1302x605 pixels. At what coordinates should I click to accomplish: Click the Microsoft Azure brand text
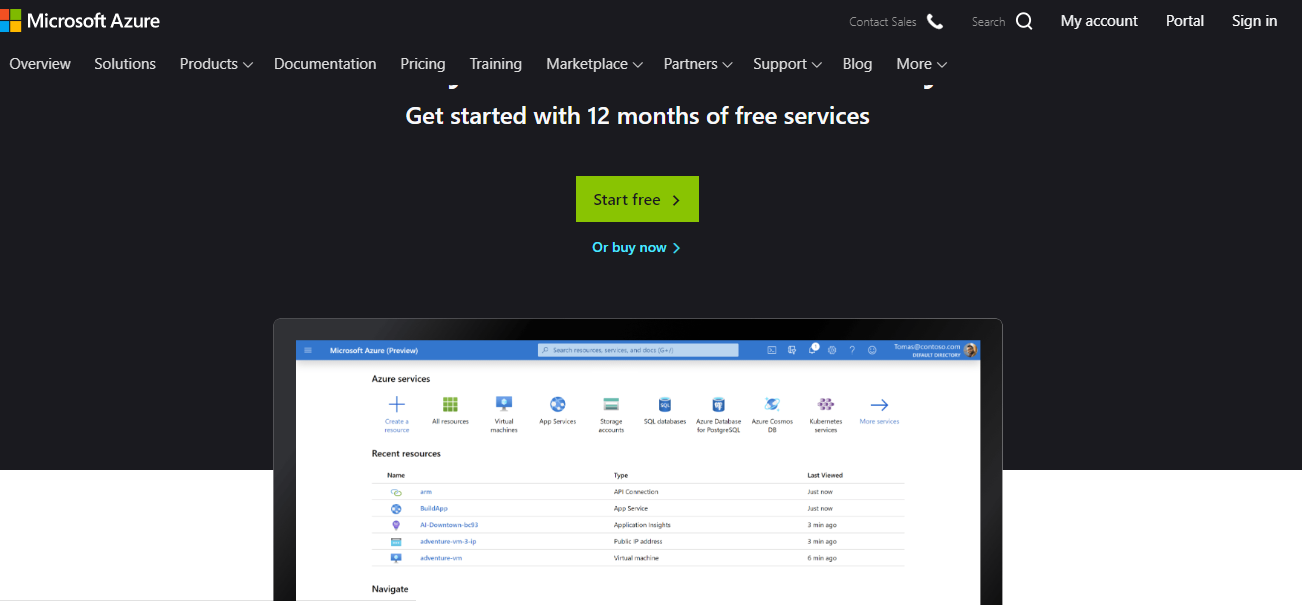point(93,20)
